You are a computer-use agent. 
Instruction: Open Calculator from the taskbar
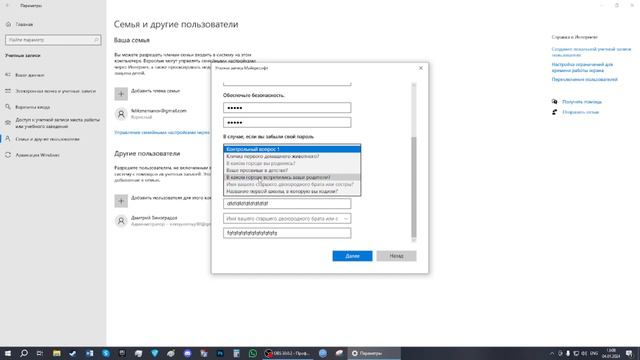pos(236,353)
